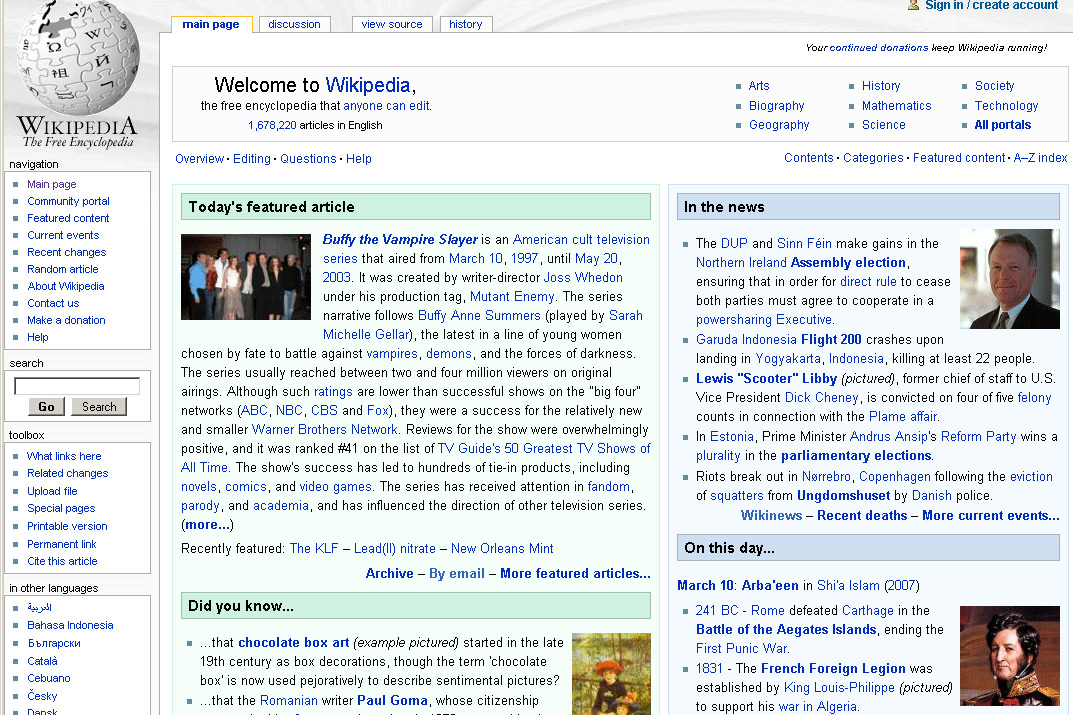Open the History portal link

881,86
